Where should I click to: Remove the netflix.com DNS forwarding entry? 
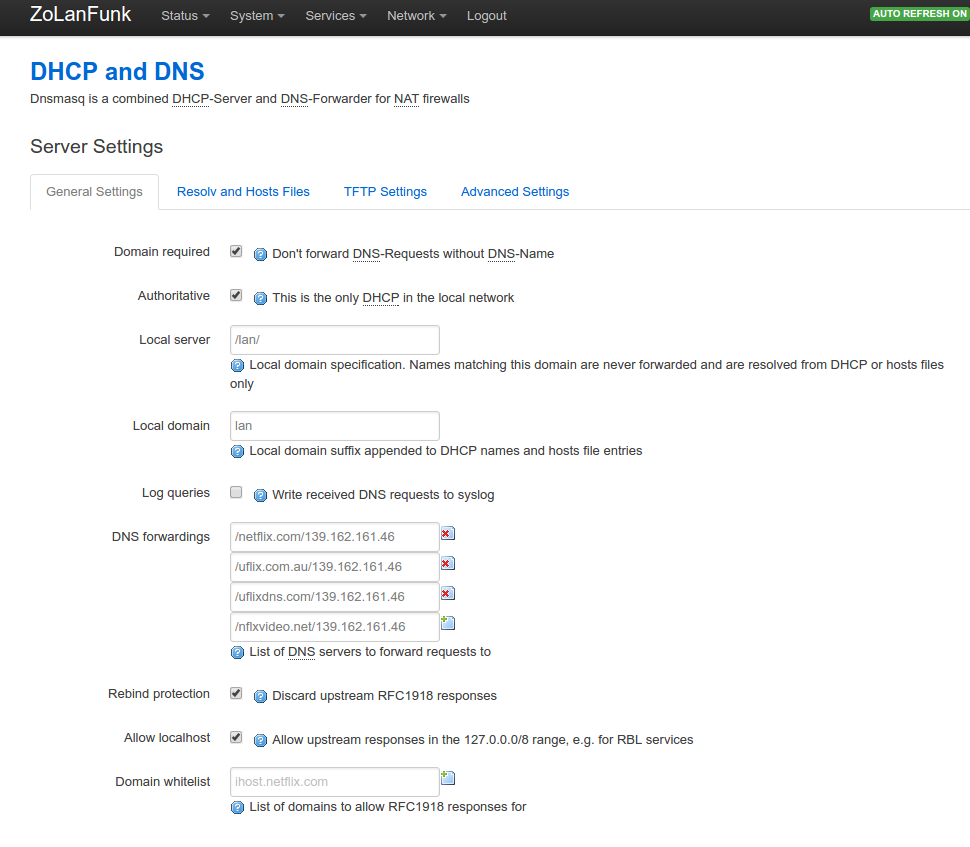[x=447, y=534]
